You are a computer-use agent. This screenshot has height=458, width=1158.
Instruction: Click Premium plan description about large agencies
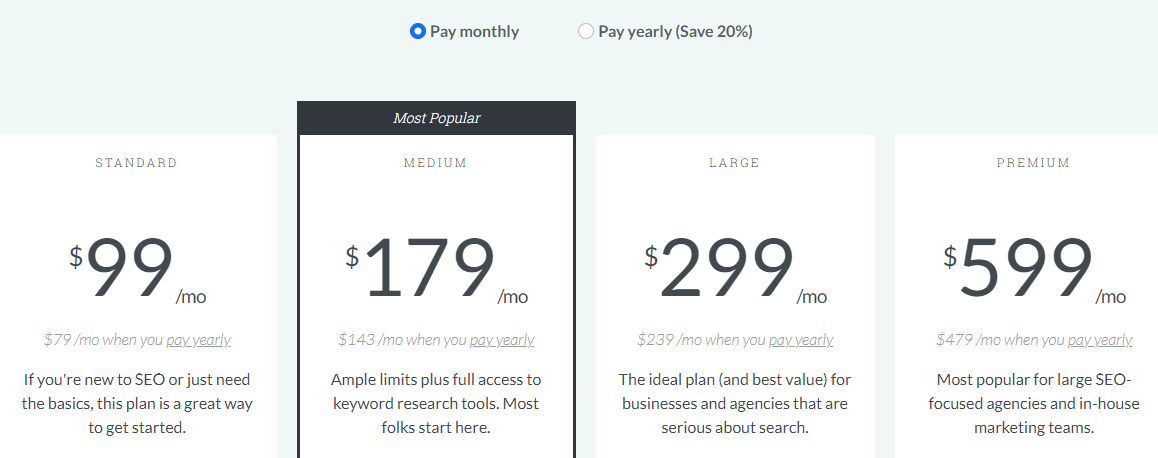pos(1034,403)
